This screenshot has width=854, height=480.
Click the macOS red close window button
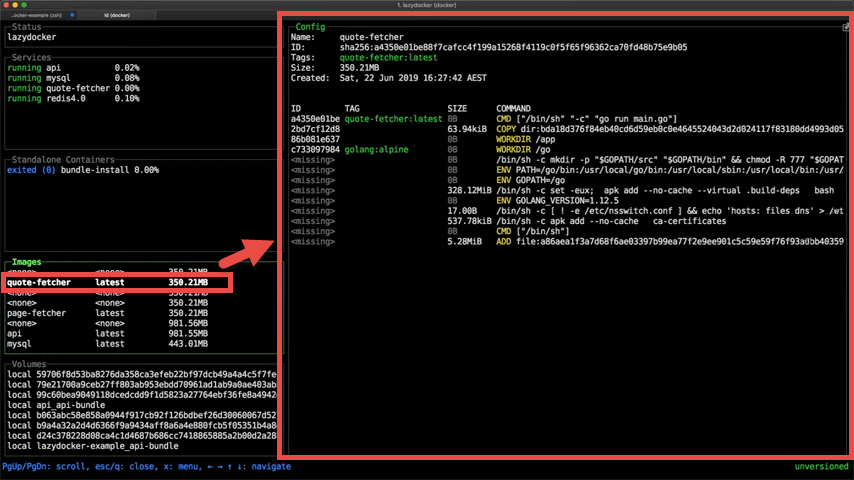[x=6, y=5]
